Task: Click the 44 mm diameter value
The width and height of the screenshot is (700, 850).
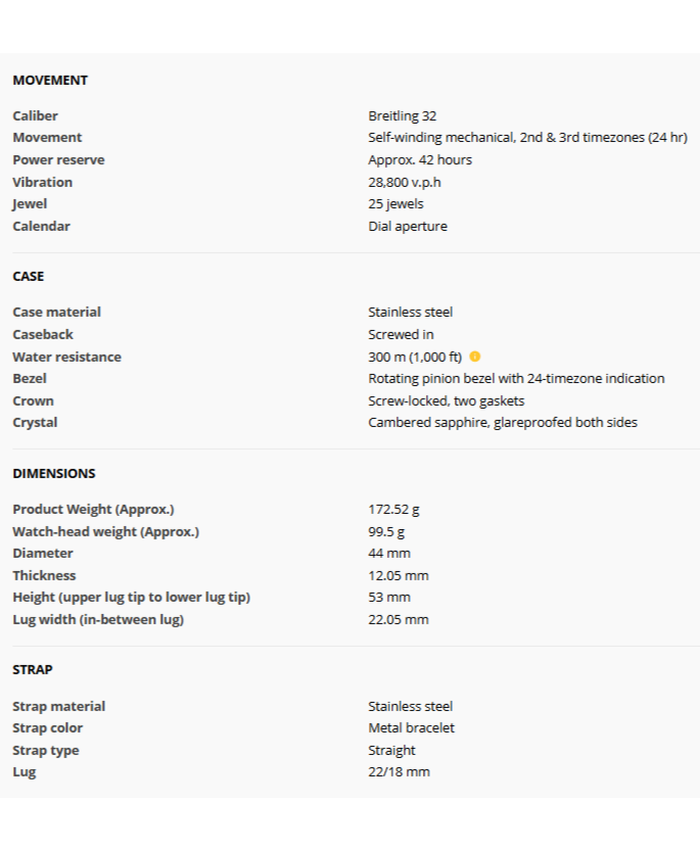Action: point(389,553)
